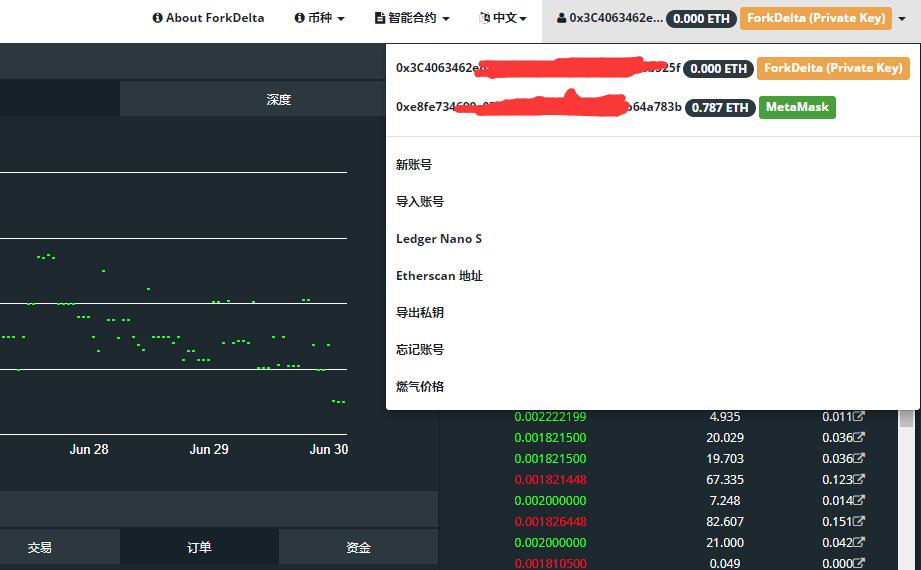
Task: Click the amount 82.607
Action: [725, 521]
